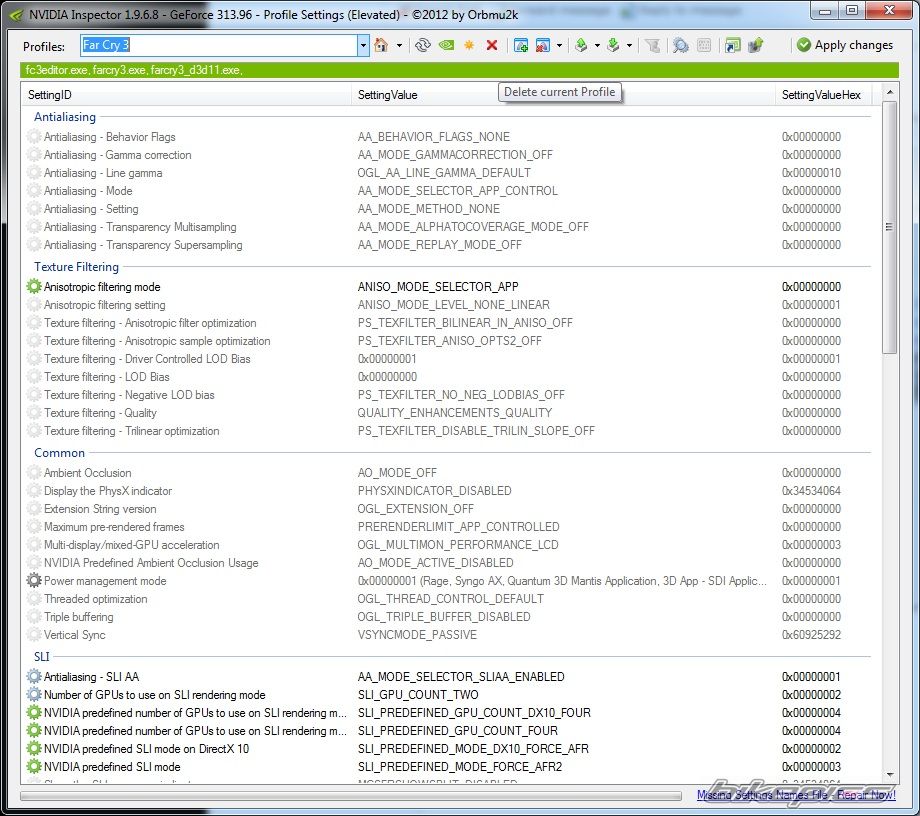920x816 pixels.
Task: Click the orange starburst create profile icon
Action: coord(469,45)
